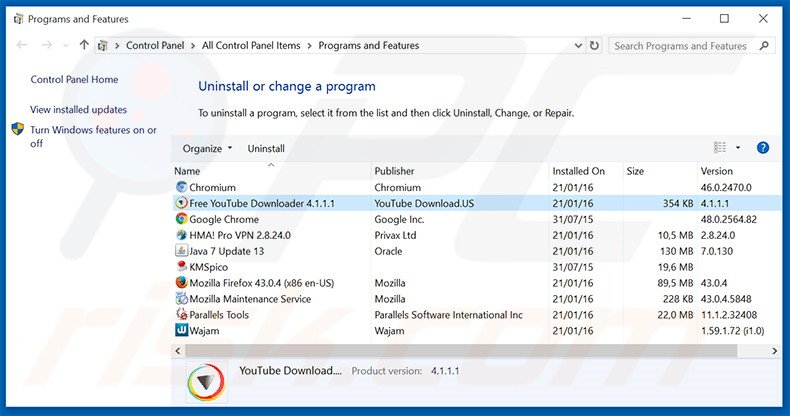Select the Chromium program name

[212, 187]
